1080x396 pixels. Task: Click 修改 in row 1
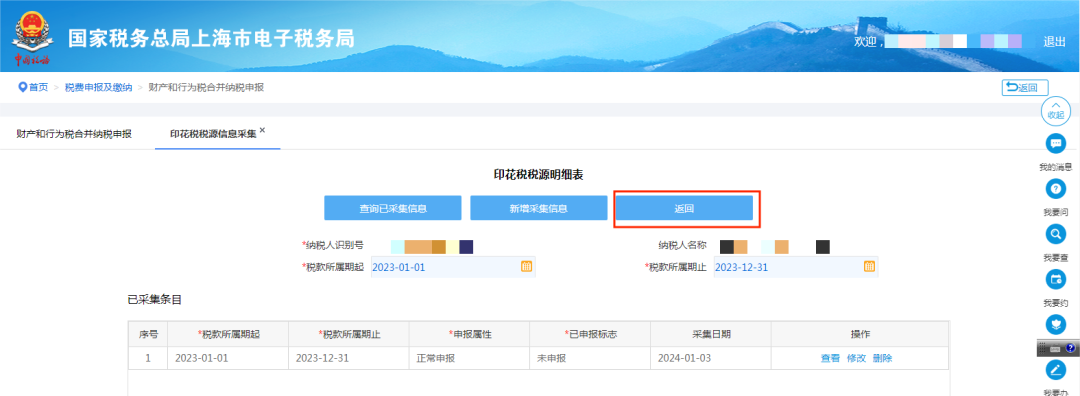point(856,358)
